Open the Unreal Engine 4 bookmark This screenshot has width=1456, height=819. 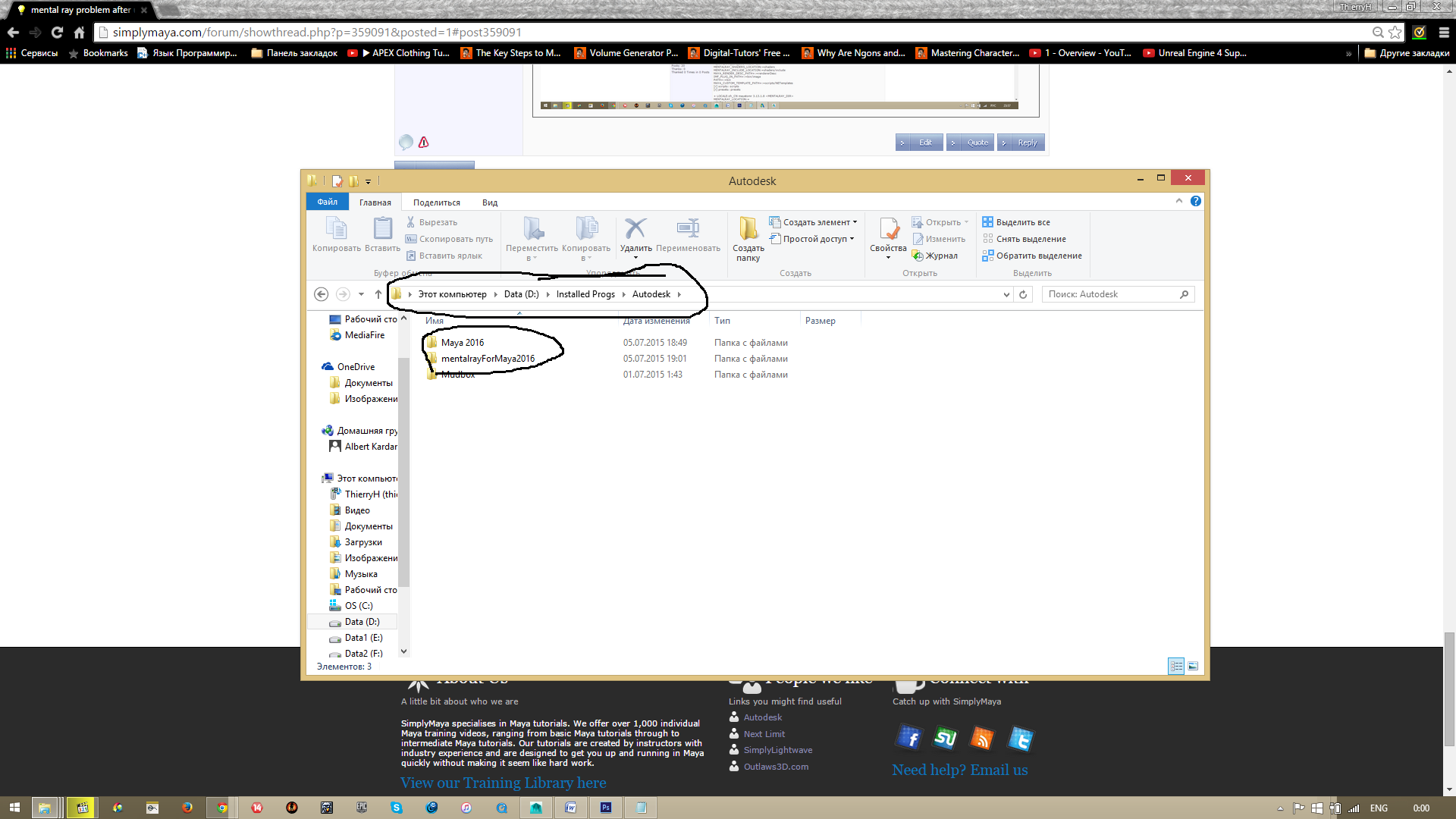coord(1194,53)
